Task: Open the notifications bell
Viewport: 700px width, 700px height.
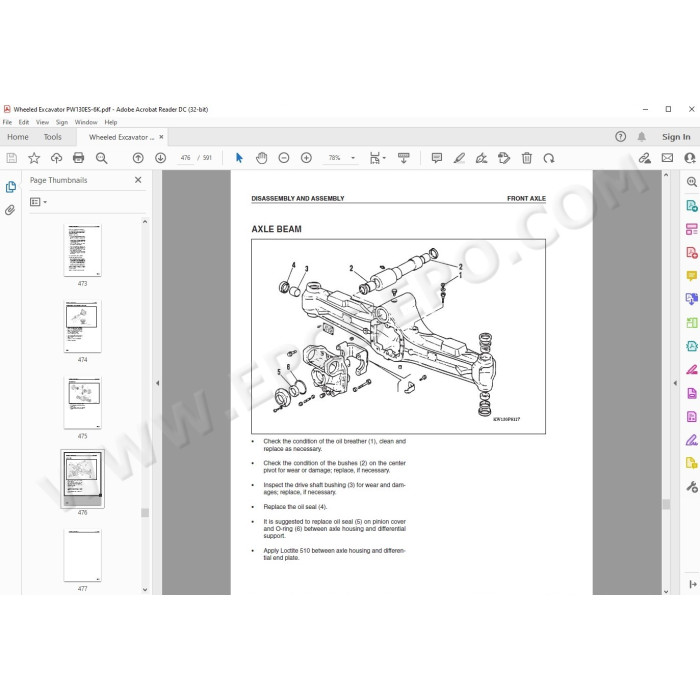Action: (x=642, y=137)
